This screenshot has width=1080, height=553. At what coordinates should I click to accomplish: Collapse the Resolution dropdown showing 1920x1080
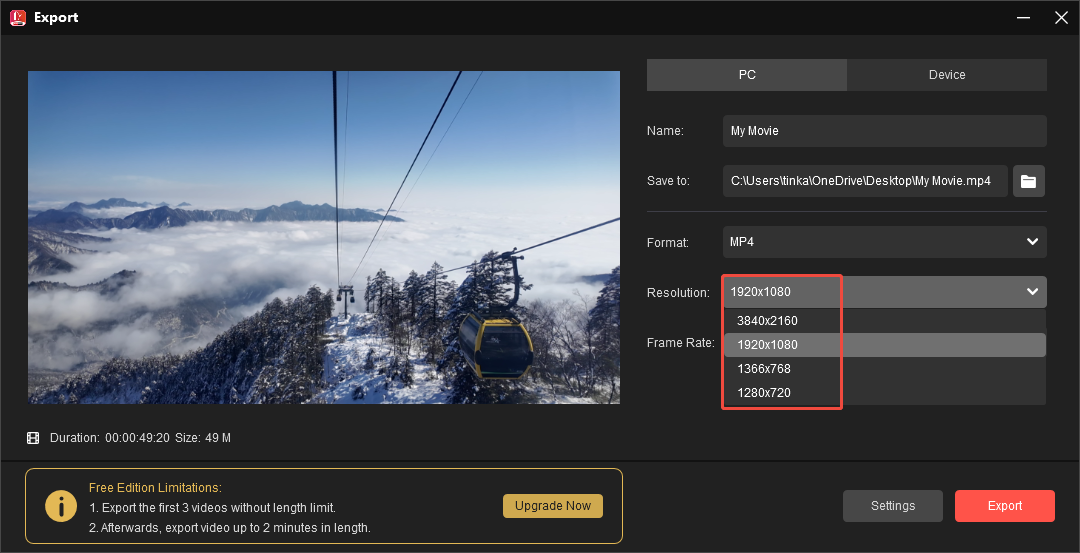(884, 292)
